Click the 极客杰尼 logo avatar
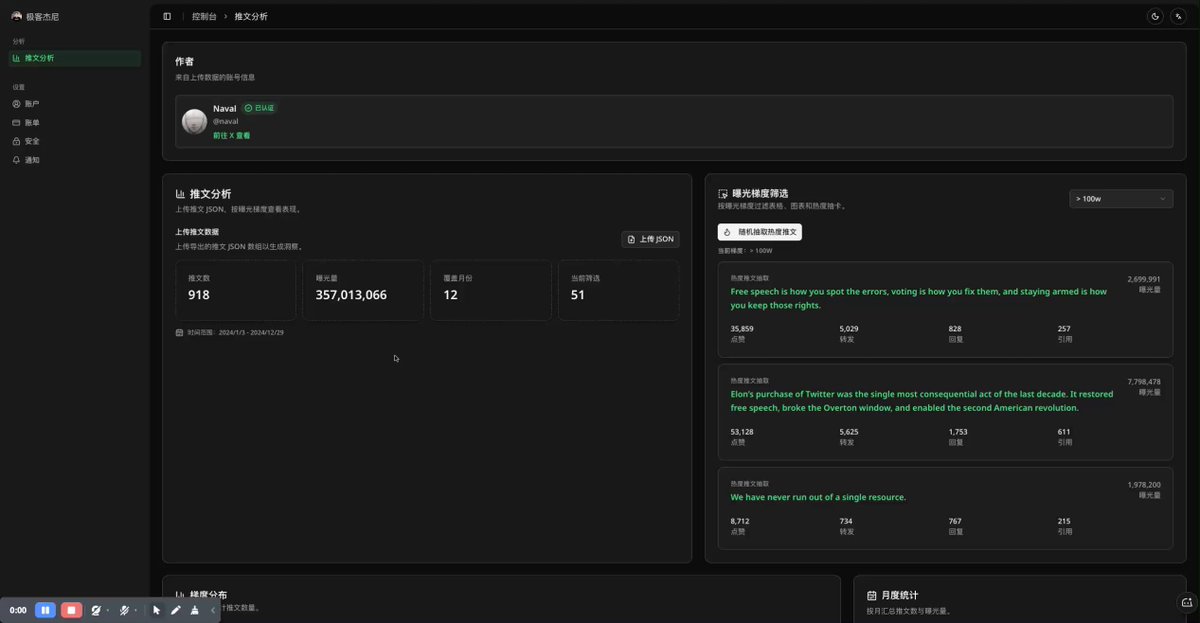Viewport: 1200px width, 623px height. click(x=16, y=16)
